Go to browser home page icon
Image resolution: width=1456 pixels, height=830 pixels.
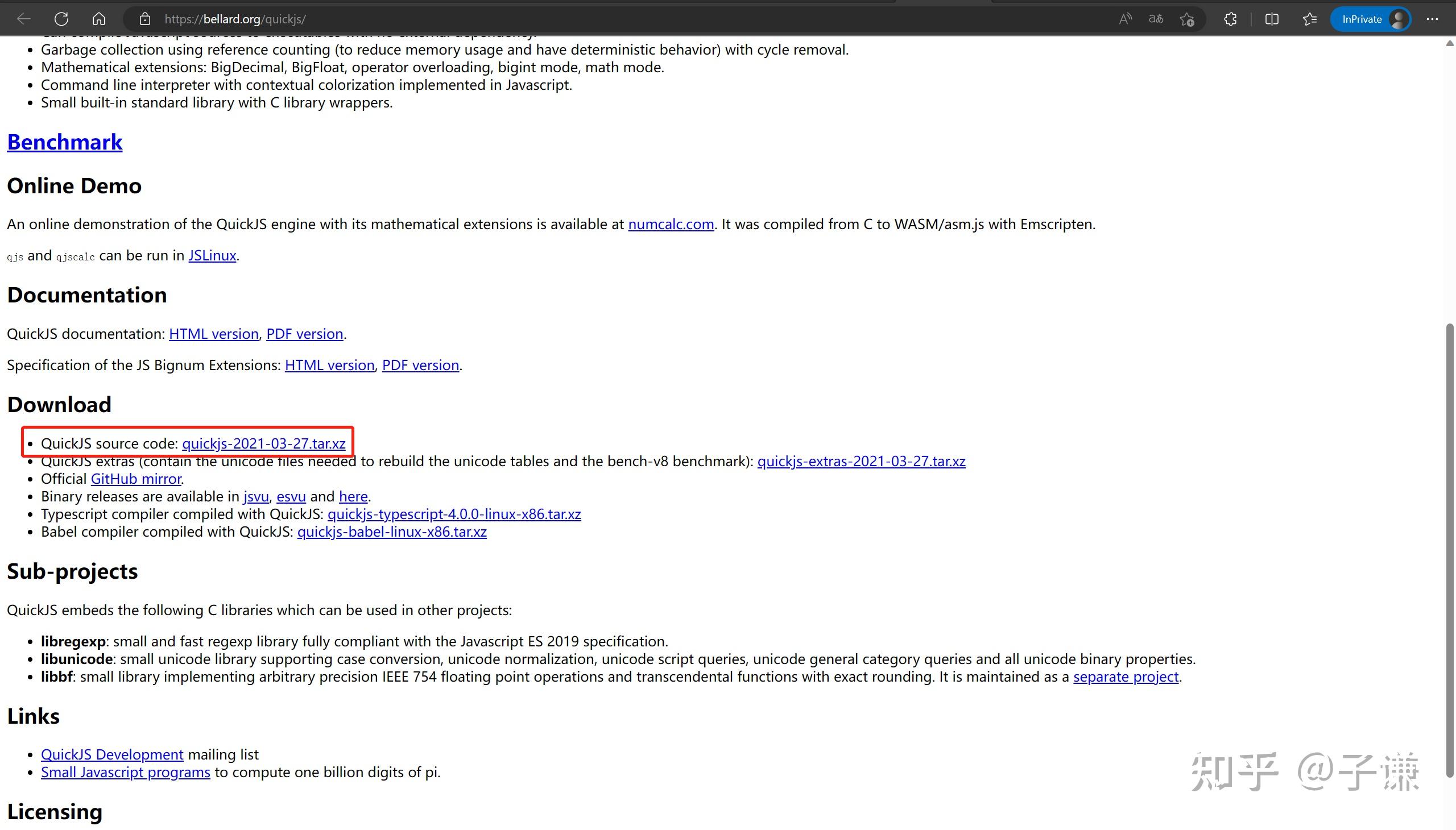pos(98,19)
